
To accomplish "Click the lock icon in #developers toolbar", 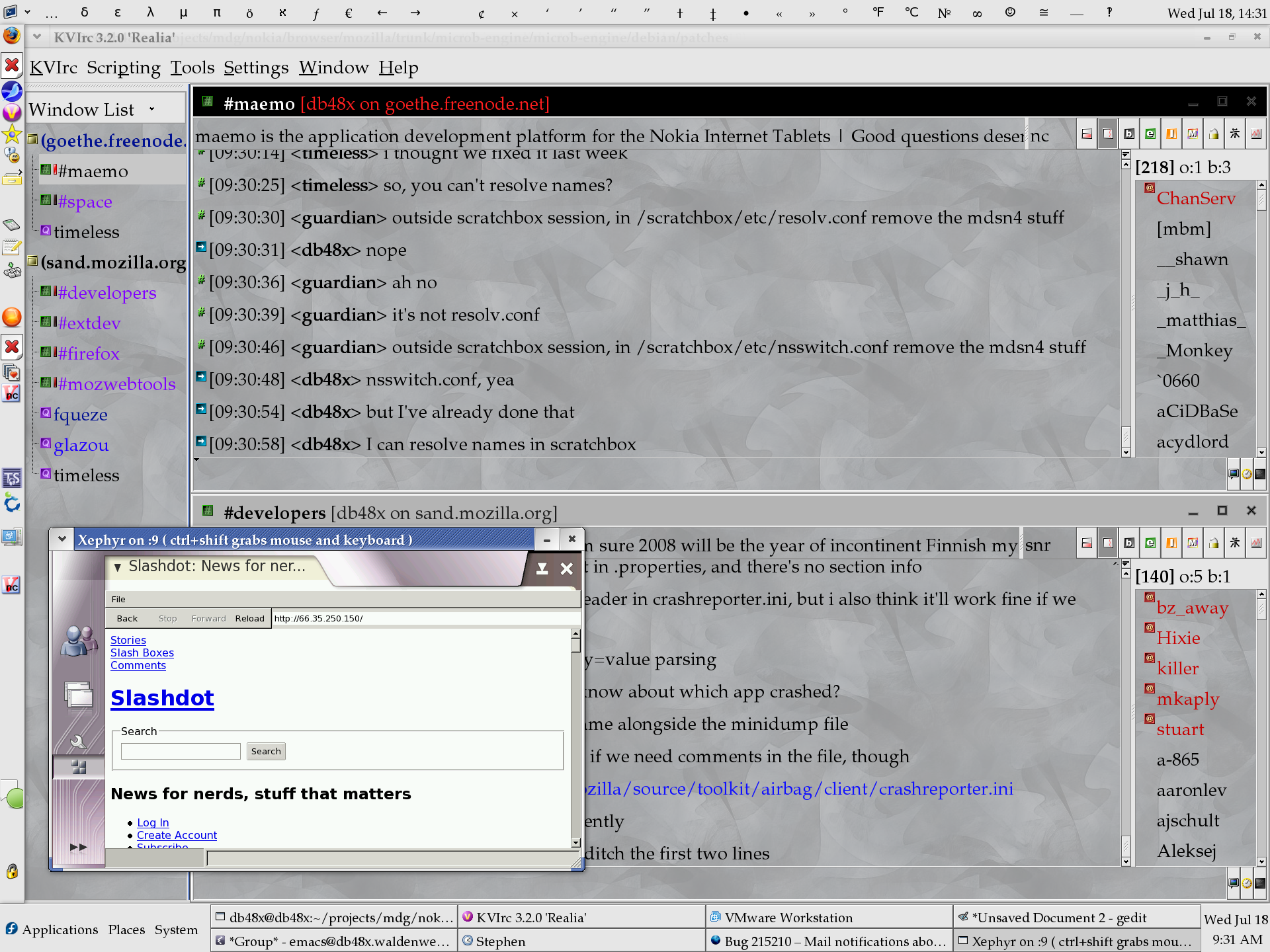I will click(x=1214, y=543).
